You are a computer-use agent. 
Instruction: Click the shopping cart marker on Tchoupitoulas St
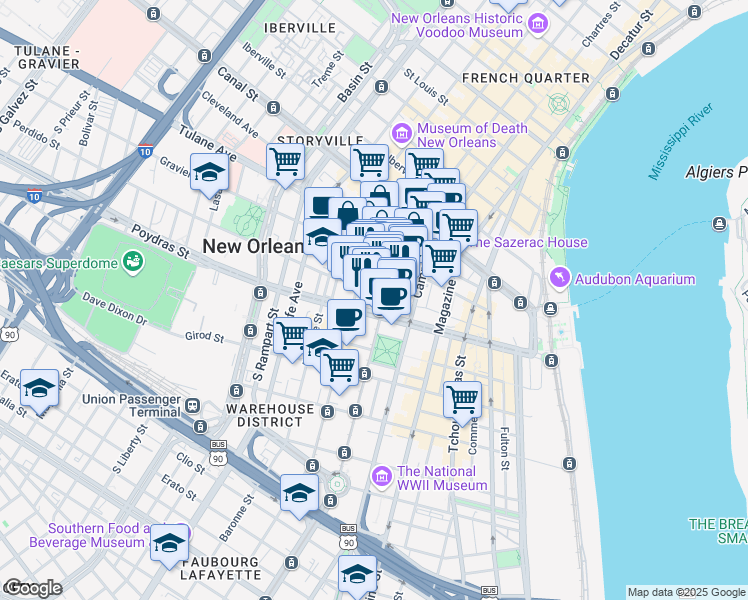(462, 403)
